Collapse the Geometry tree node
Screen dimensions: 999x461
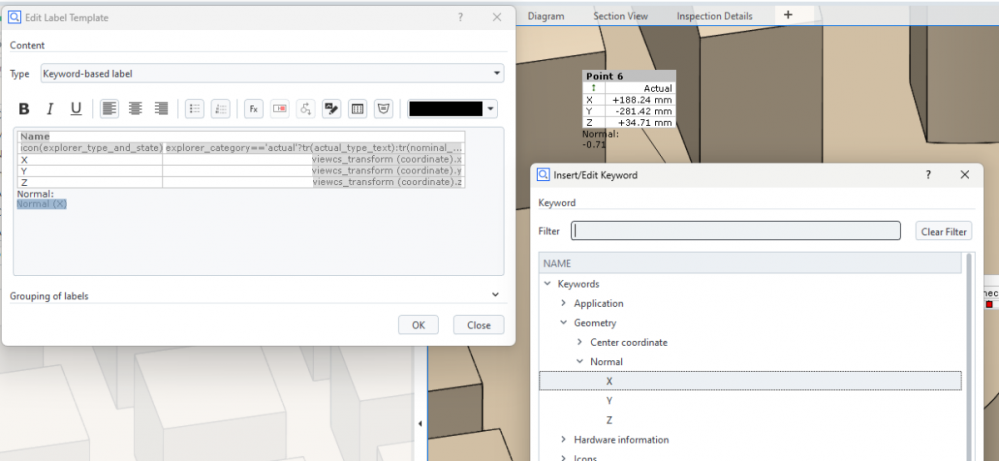563,323
